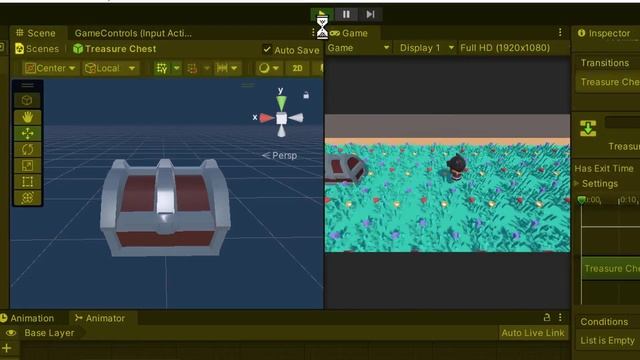
Task: Select the green Treasure Che timeline block
Action: point(611,268)
